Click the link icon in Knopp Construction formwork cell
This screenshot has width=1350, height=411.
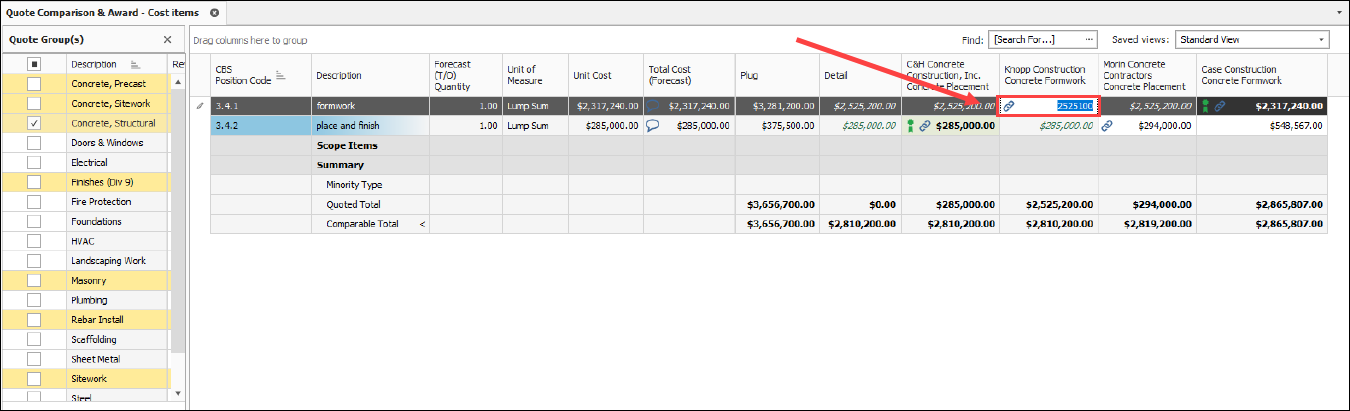pyautogui.click(x=1009, y=106)
